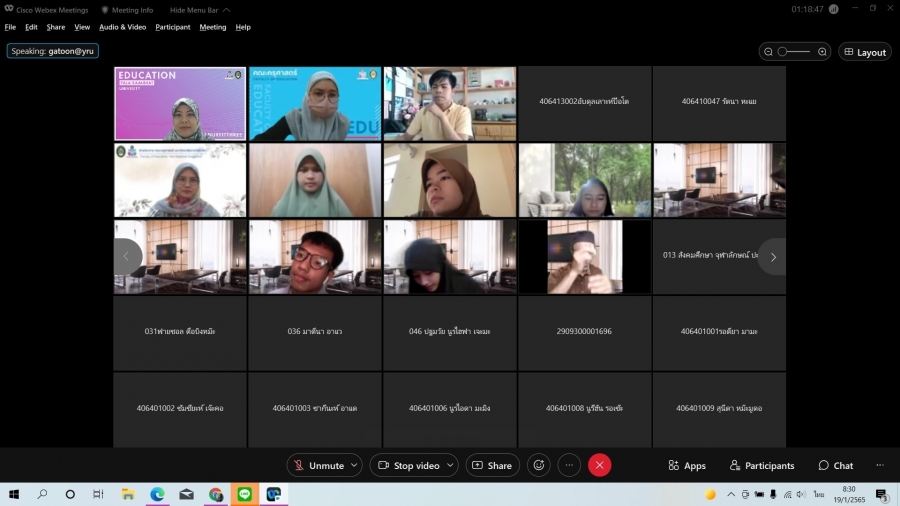This screenshot has height=506, width=900.
Task: Collapse the menu with Hide Menu Bar
Action: pos(200,10)
